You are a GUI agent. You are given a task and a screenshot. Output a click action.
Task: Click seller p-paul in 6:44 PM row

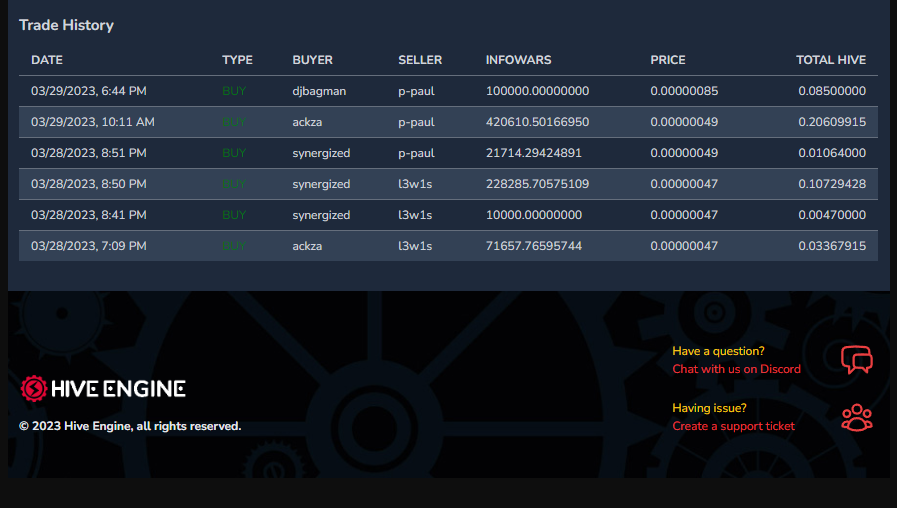pos(416,91)
